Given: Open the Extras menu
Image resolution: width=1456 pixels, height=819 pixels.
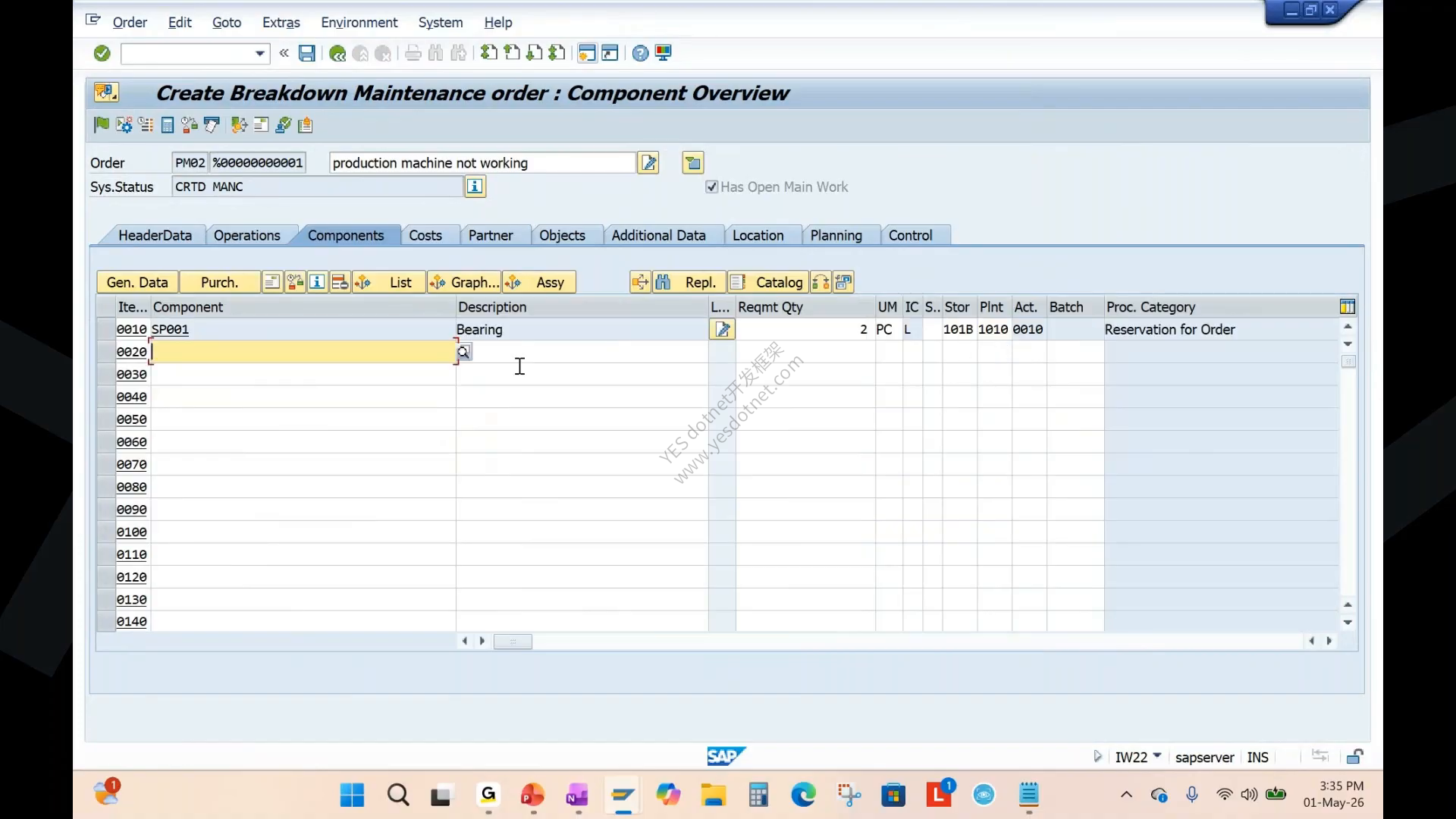Looking at the screenshot, I should pyautogui.click(x=281, y=23).
